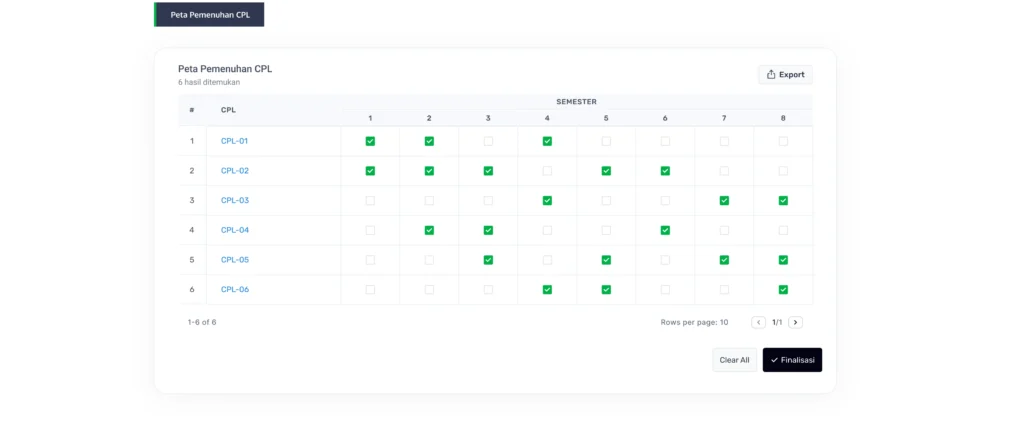1024x426 pixels.
Task: Click the semester 7 column header
Action: pyautogui.click(x=724, y=118)
